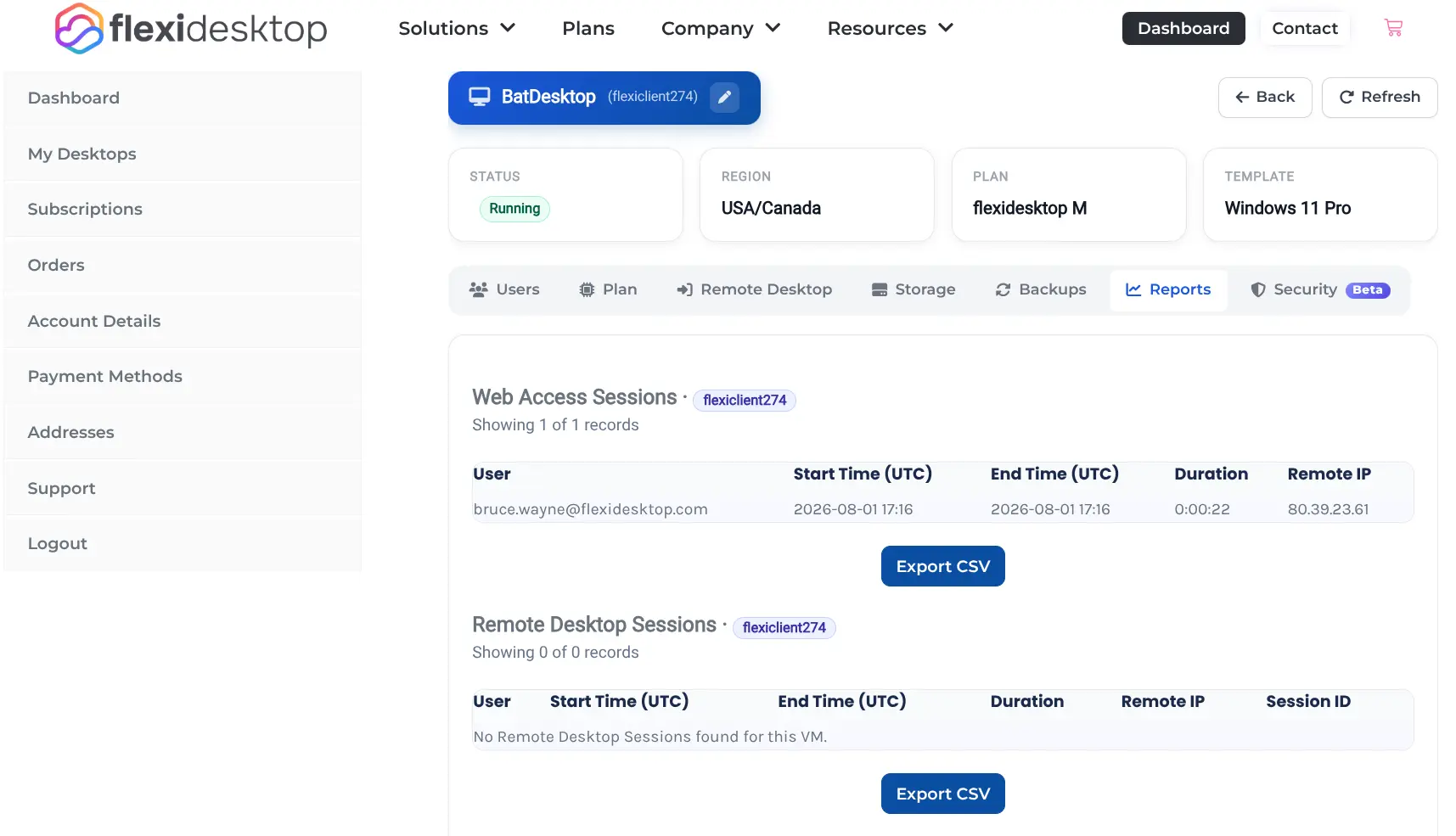Click 'No Remote Desktop Sessions found' message
This screenshot has width=1456, height=836.
click(650, 737)
